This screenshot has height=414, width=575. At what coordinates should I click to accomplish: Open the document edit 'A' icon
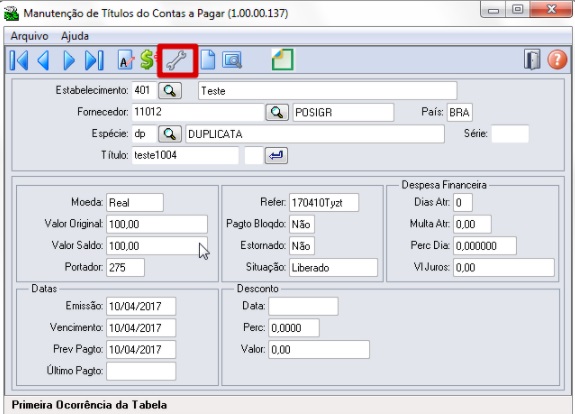126,60
